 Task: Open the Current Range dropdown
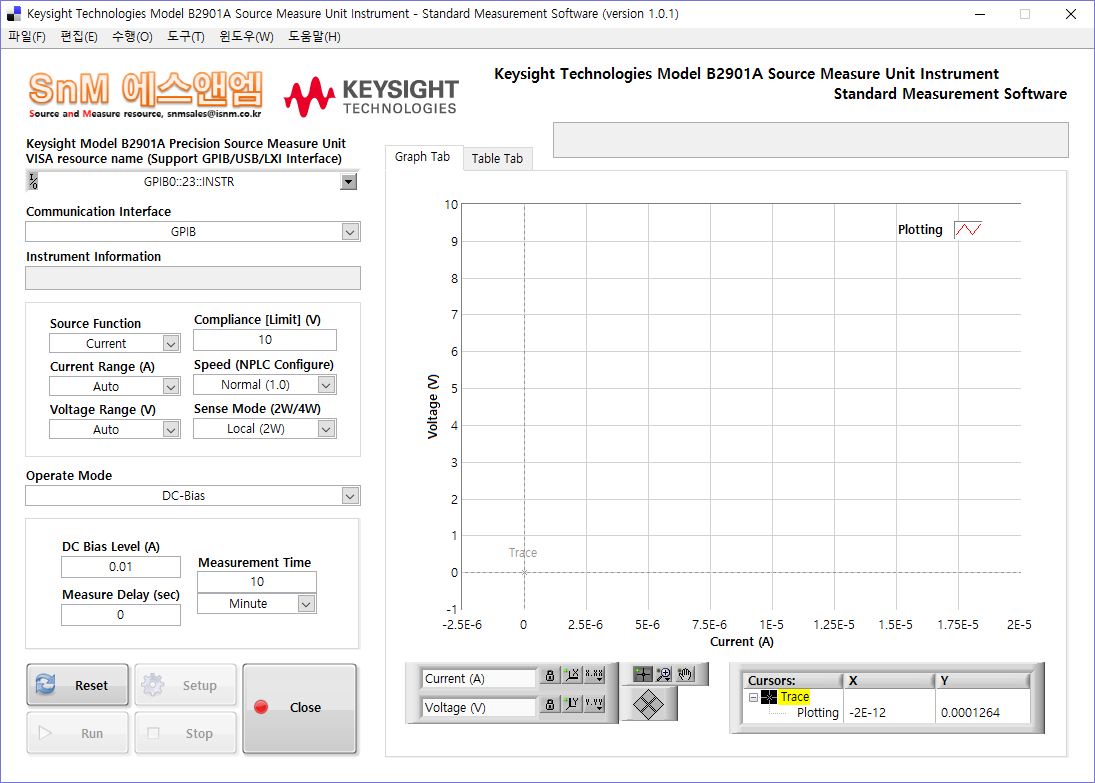pos(171,386)
